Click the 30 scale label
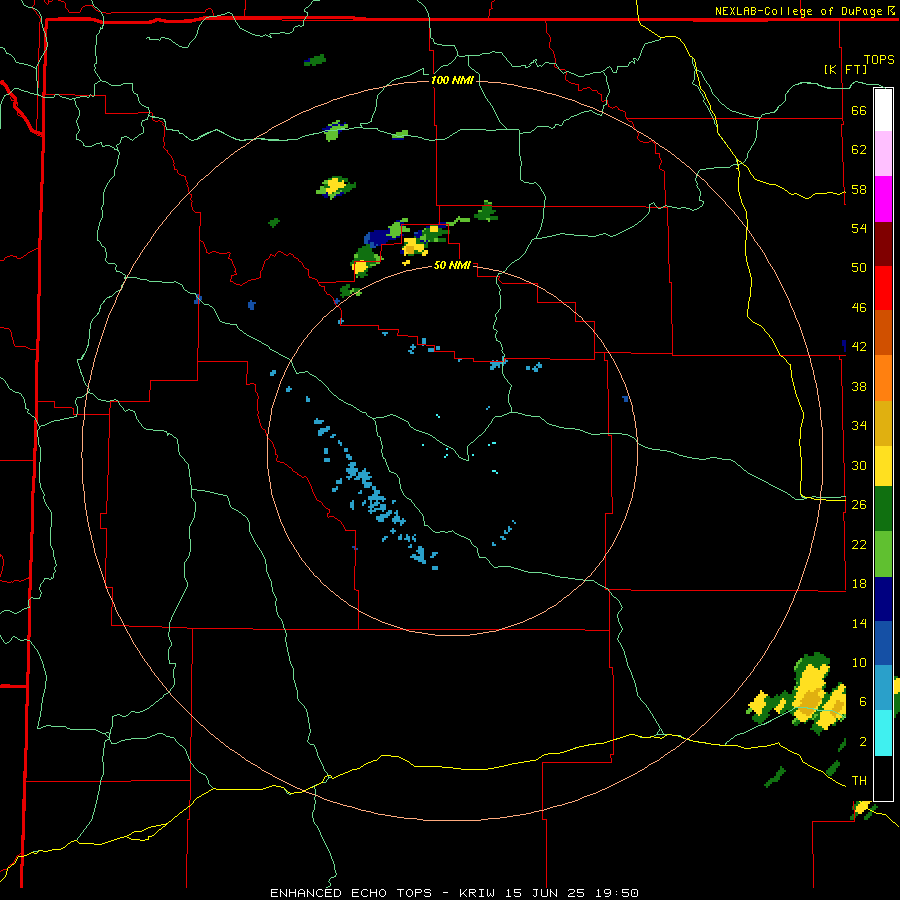The width and height of the screenshot is (900, 900). pos(859,465)
